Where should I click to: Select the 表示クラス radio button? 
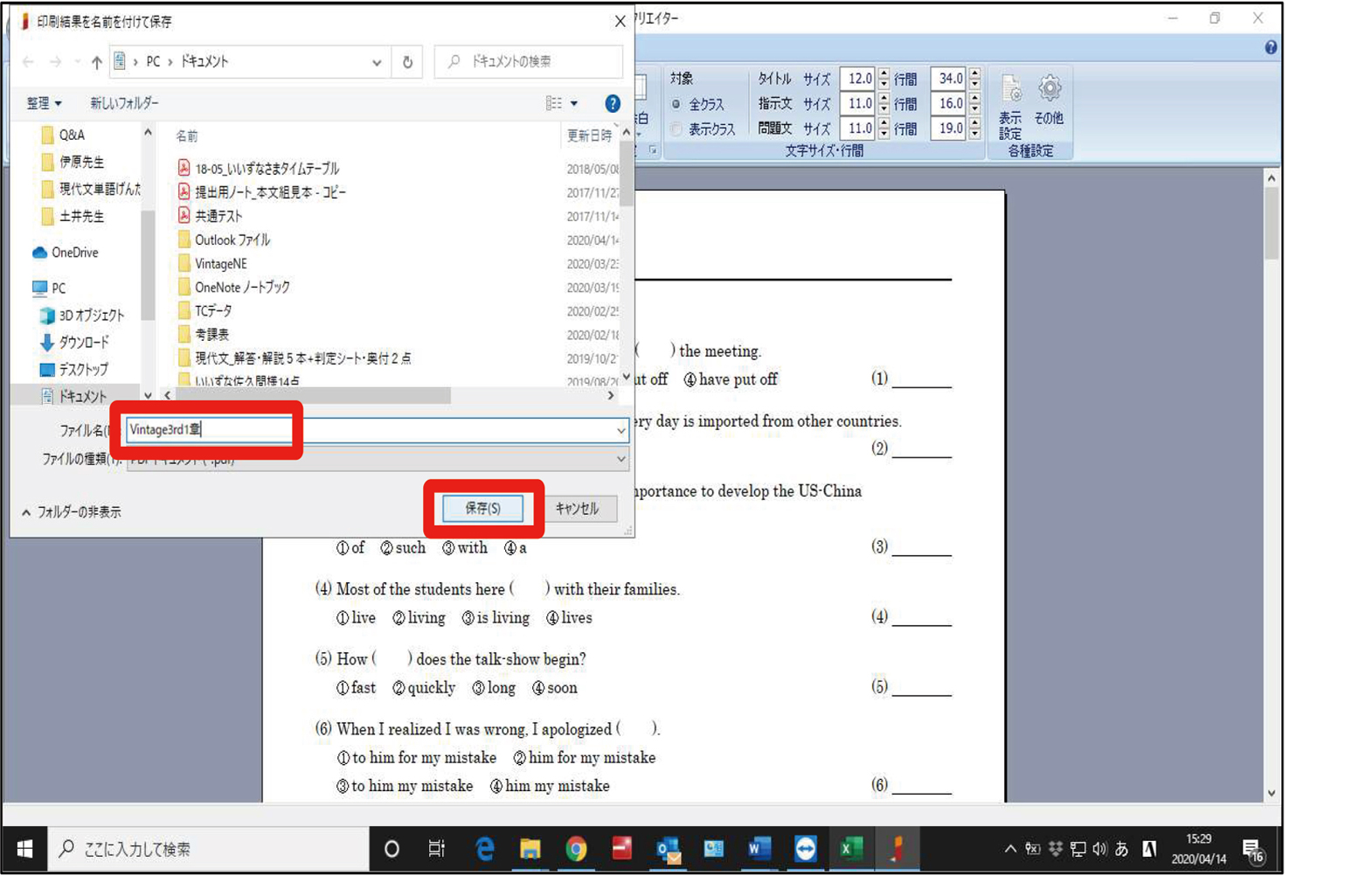click(676, 129)
